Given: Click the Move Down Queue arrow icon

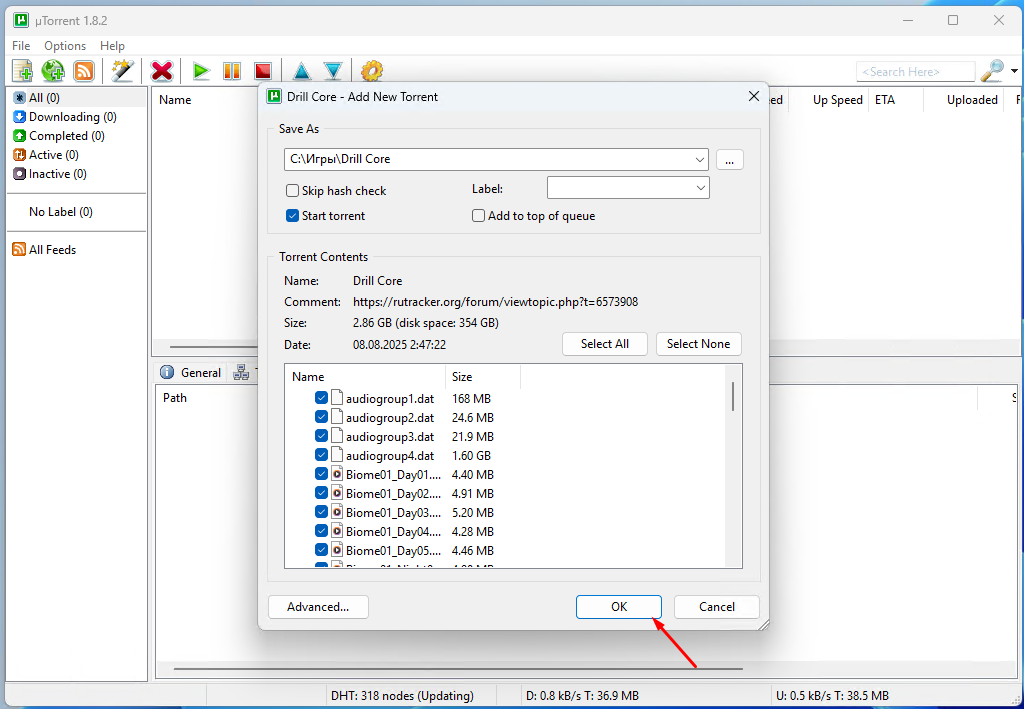Looking at the screenshot, I should coord(333,71).
